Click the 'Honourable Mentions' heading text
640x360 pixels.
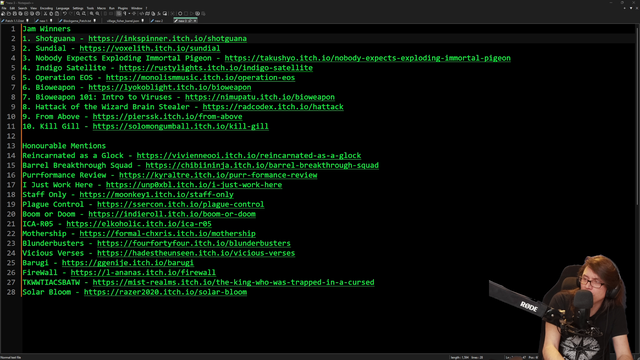pos(64,146)
